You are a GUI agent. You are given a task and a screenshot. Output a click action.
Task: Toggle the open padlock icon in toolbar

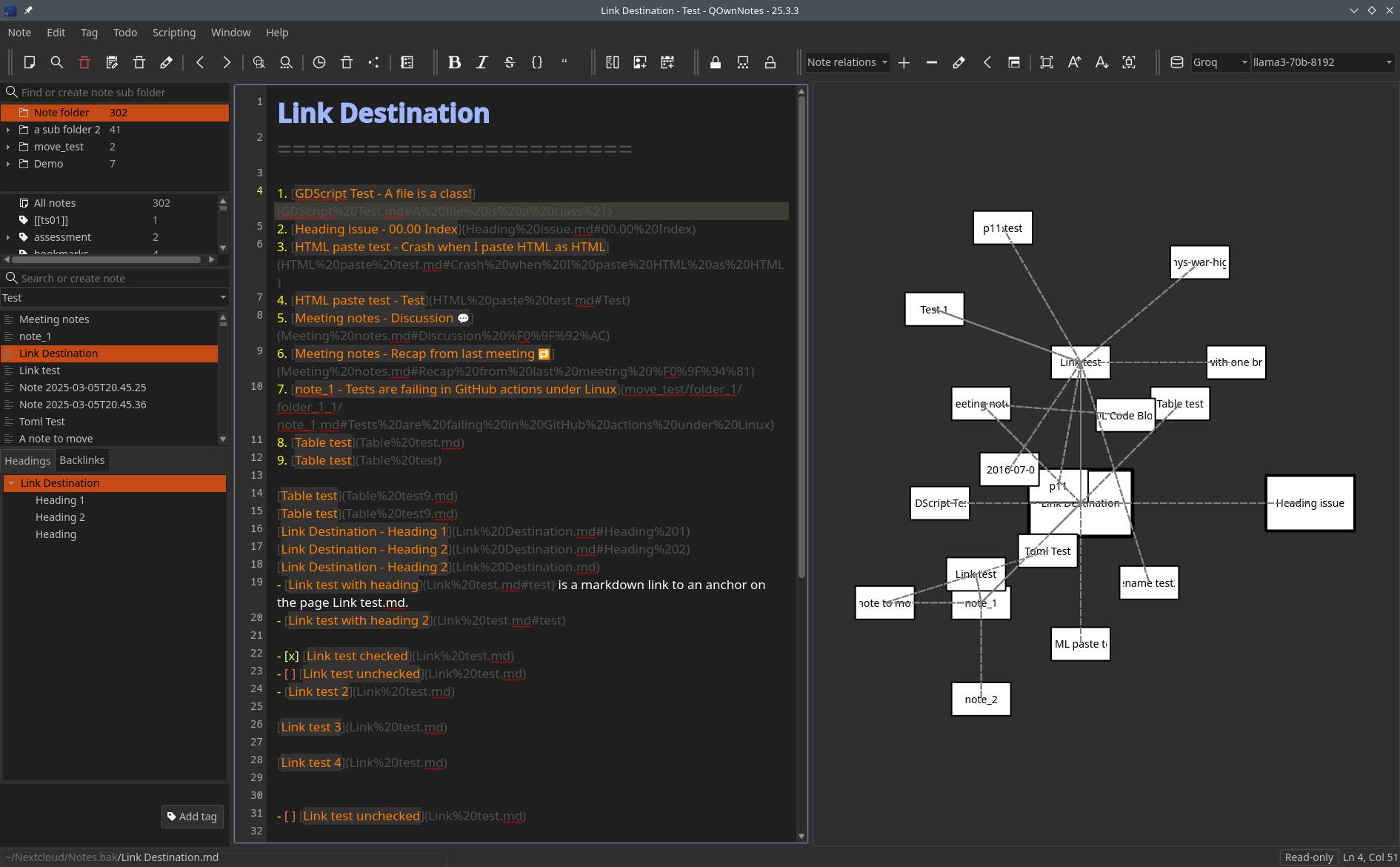point(770,63)
